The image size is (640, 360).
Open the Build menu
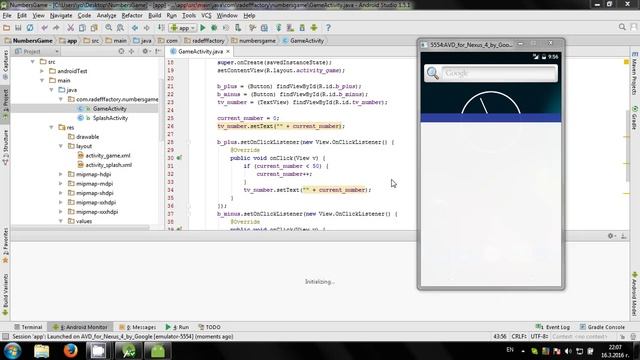coord(154,16)
